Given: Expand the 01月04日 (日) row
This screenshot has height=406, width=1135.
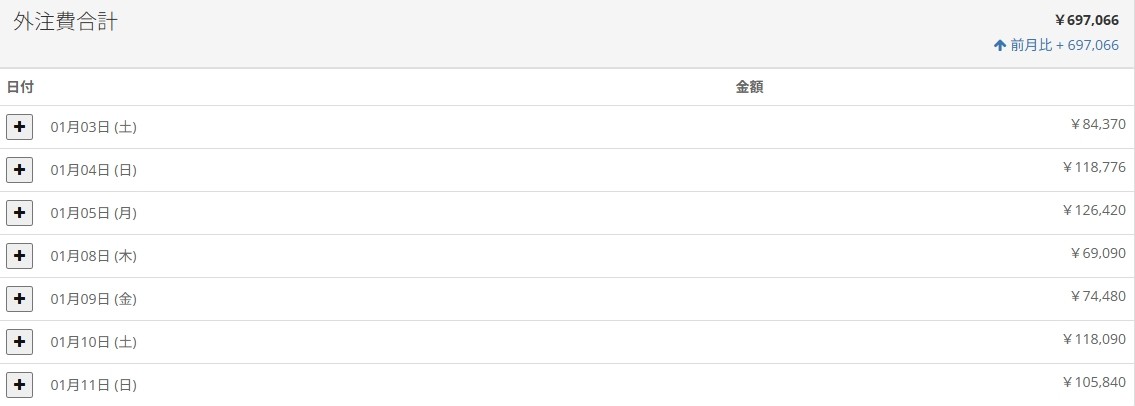Looking at the screenshot, I should click(x=19, y=170).
